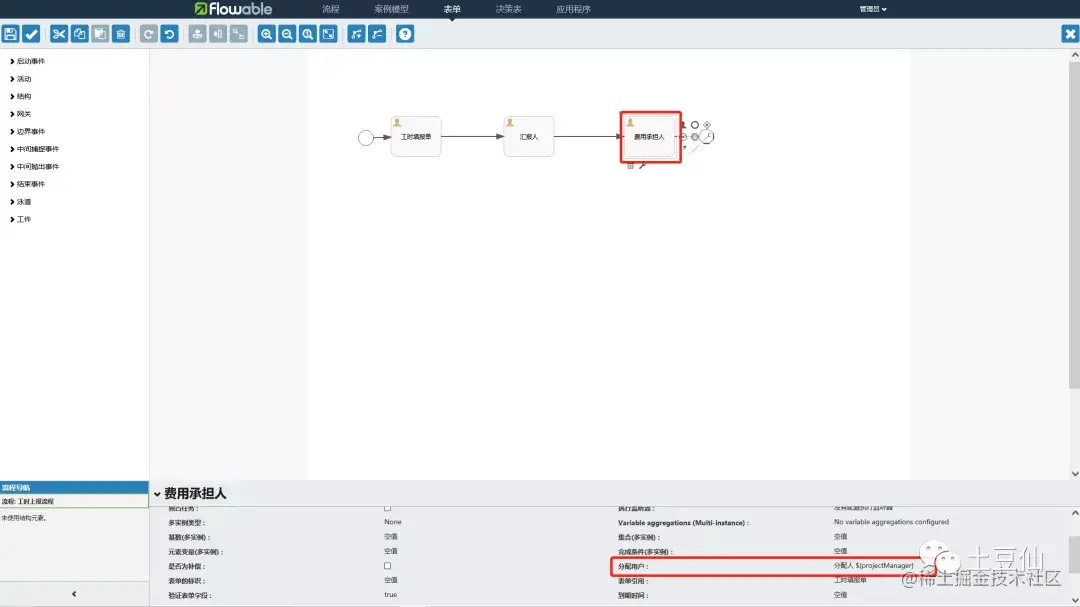Screen dimensions: 1080x607
Task: Collapse the left palette with the arrow
Action: pos(74,594)
